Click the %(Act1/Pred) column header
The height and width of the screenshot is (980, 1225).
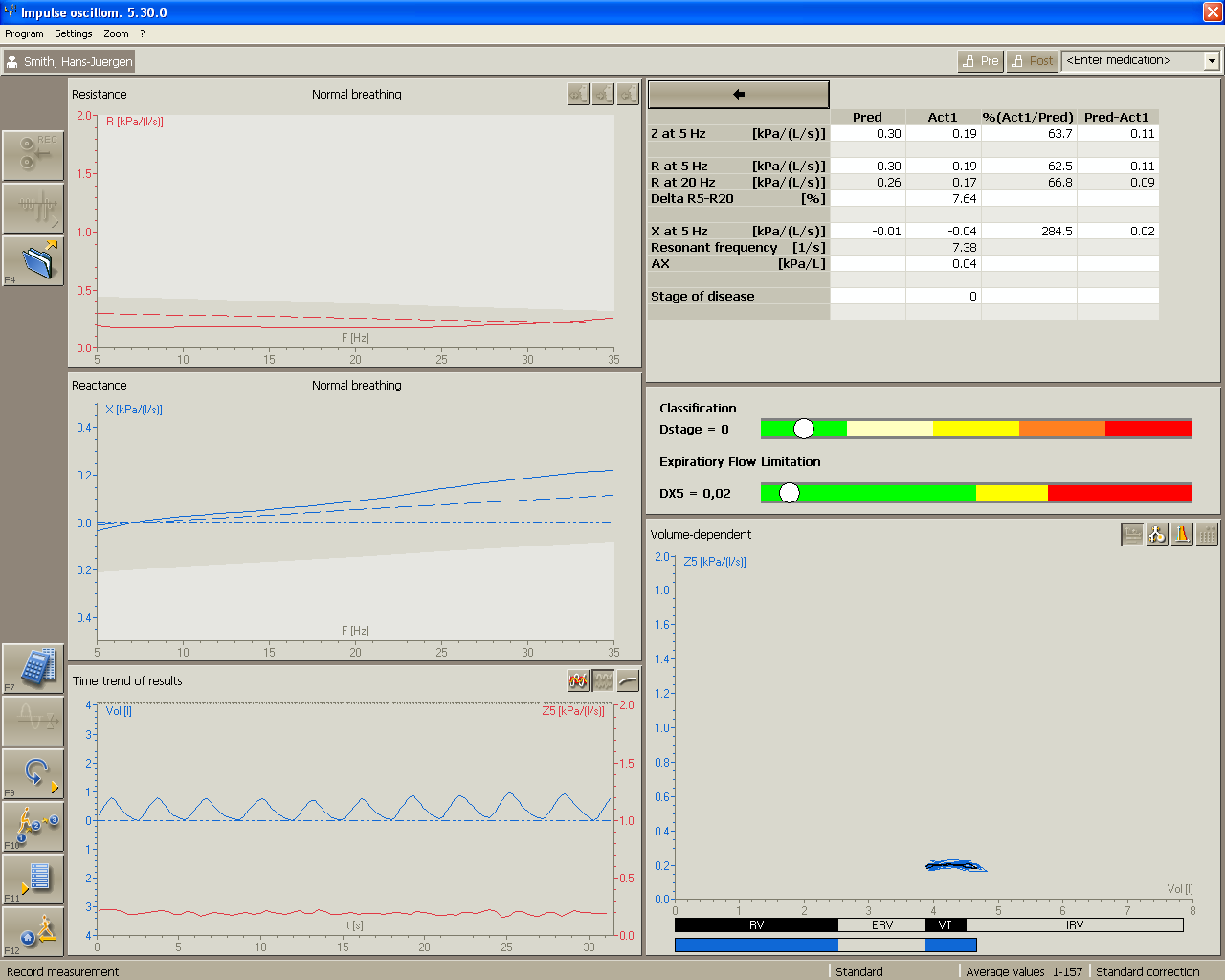point(1028,117)
